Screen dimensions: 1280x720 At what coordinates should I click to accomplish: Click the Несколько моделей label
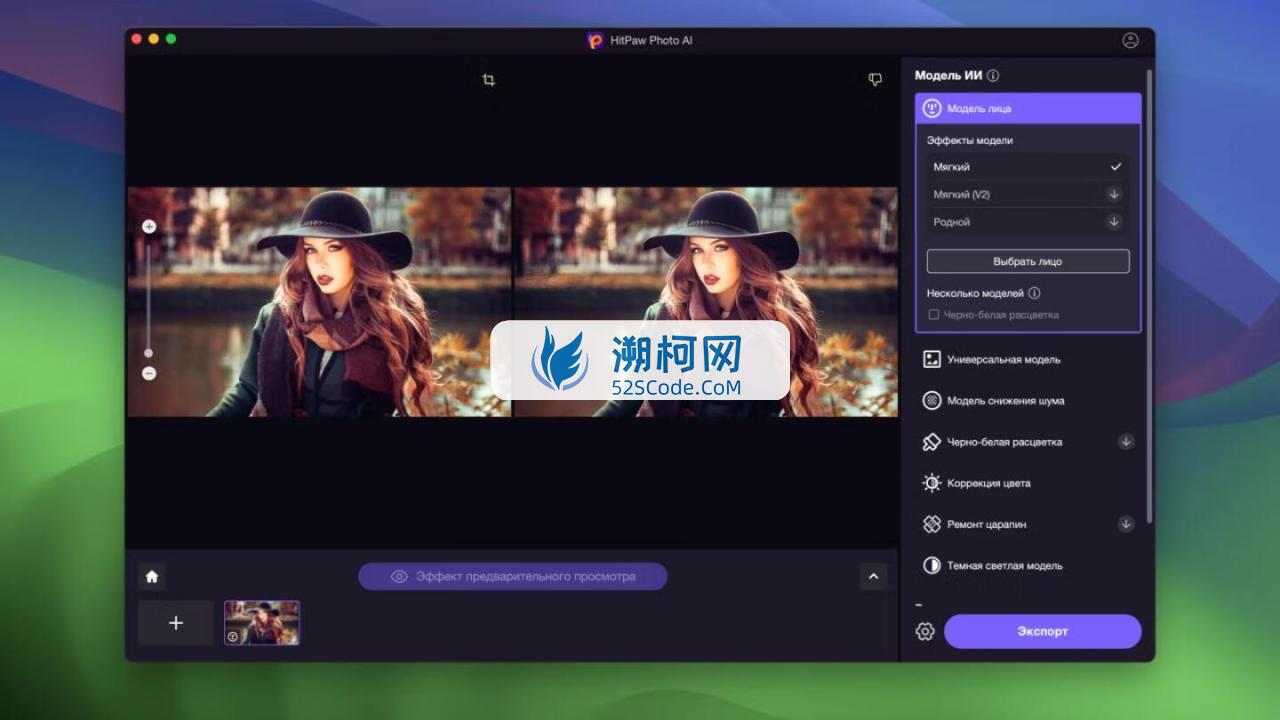[975, 293]
